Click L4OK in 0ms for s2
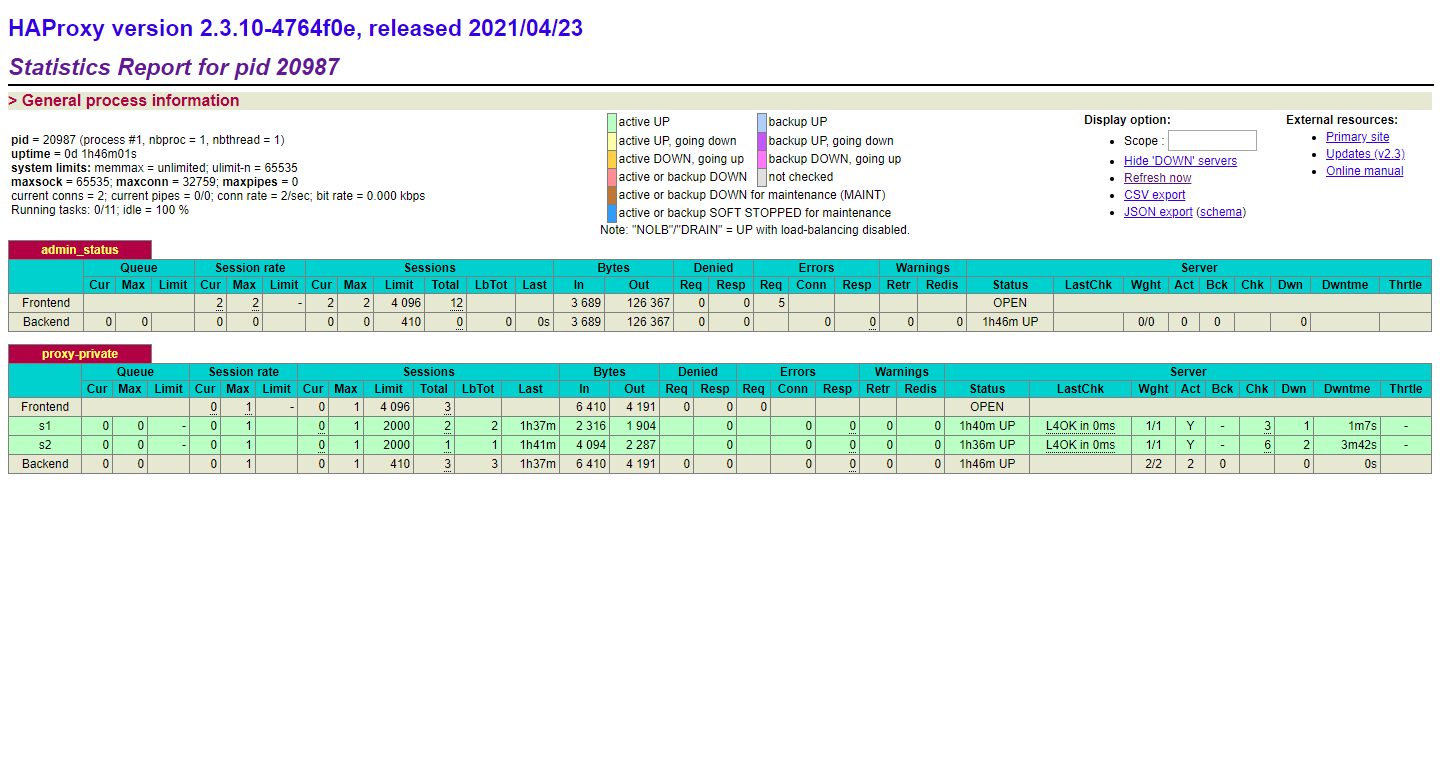1440x757 pixels. [x=1080, y=445]
